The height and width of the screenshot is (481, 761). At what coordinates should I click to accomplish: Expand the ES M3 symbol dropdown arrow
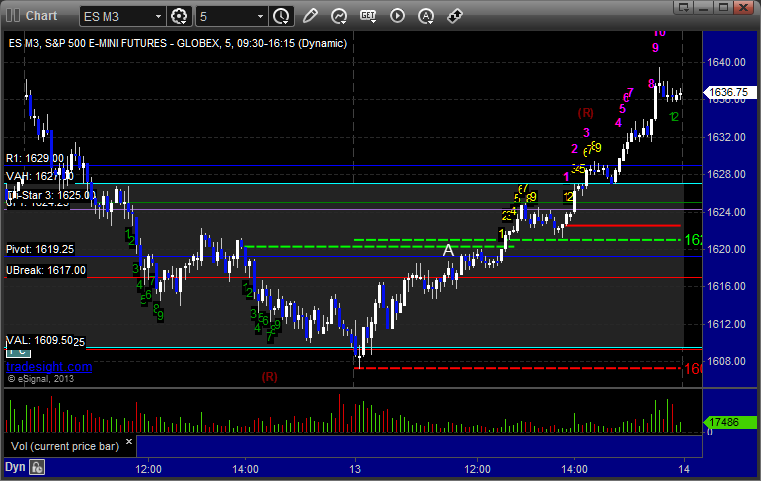click(x=158, y=17)
